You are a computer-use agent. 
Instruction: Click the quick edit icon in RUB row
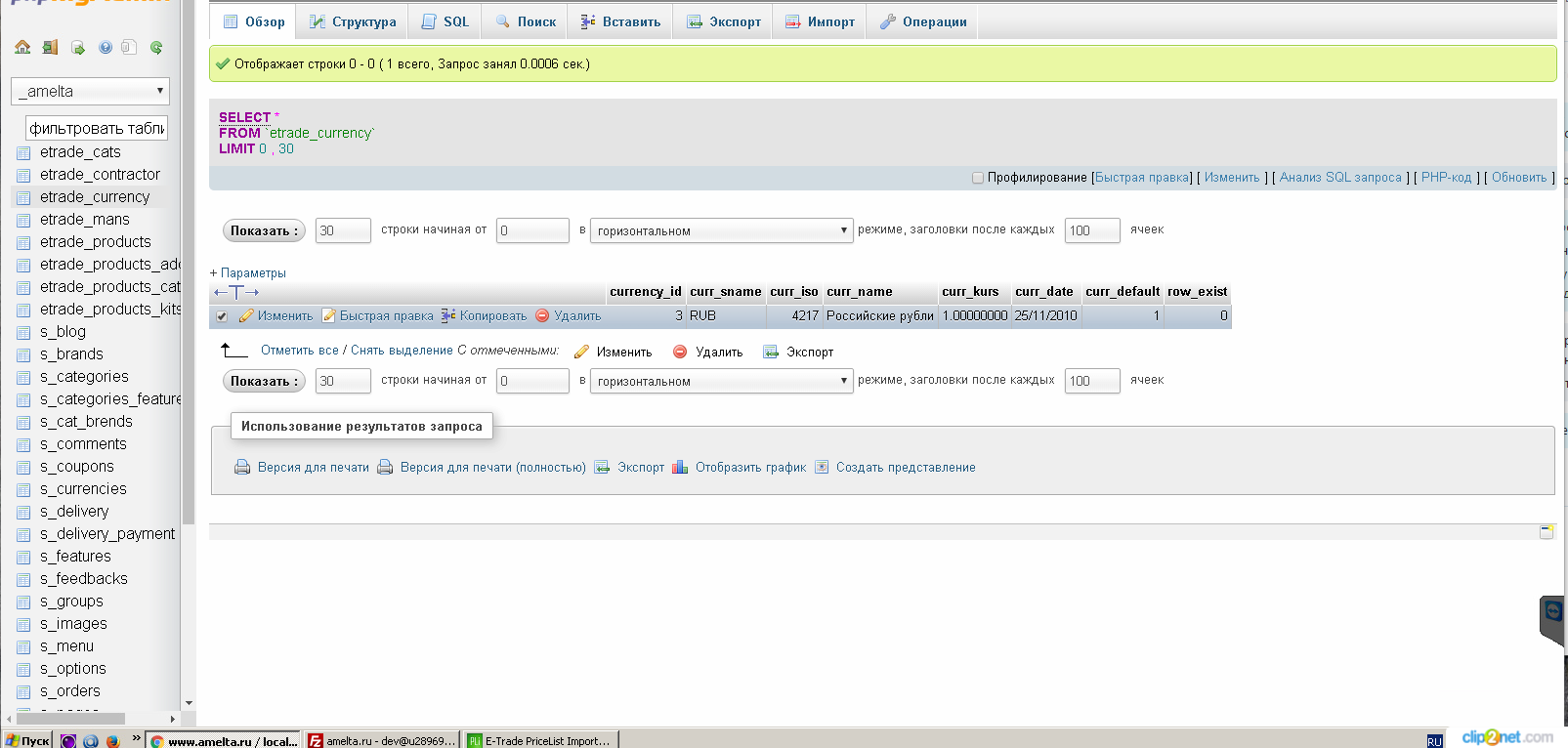click(329, 315)
